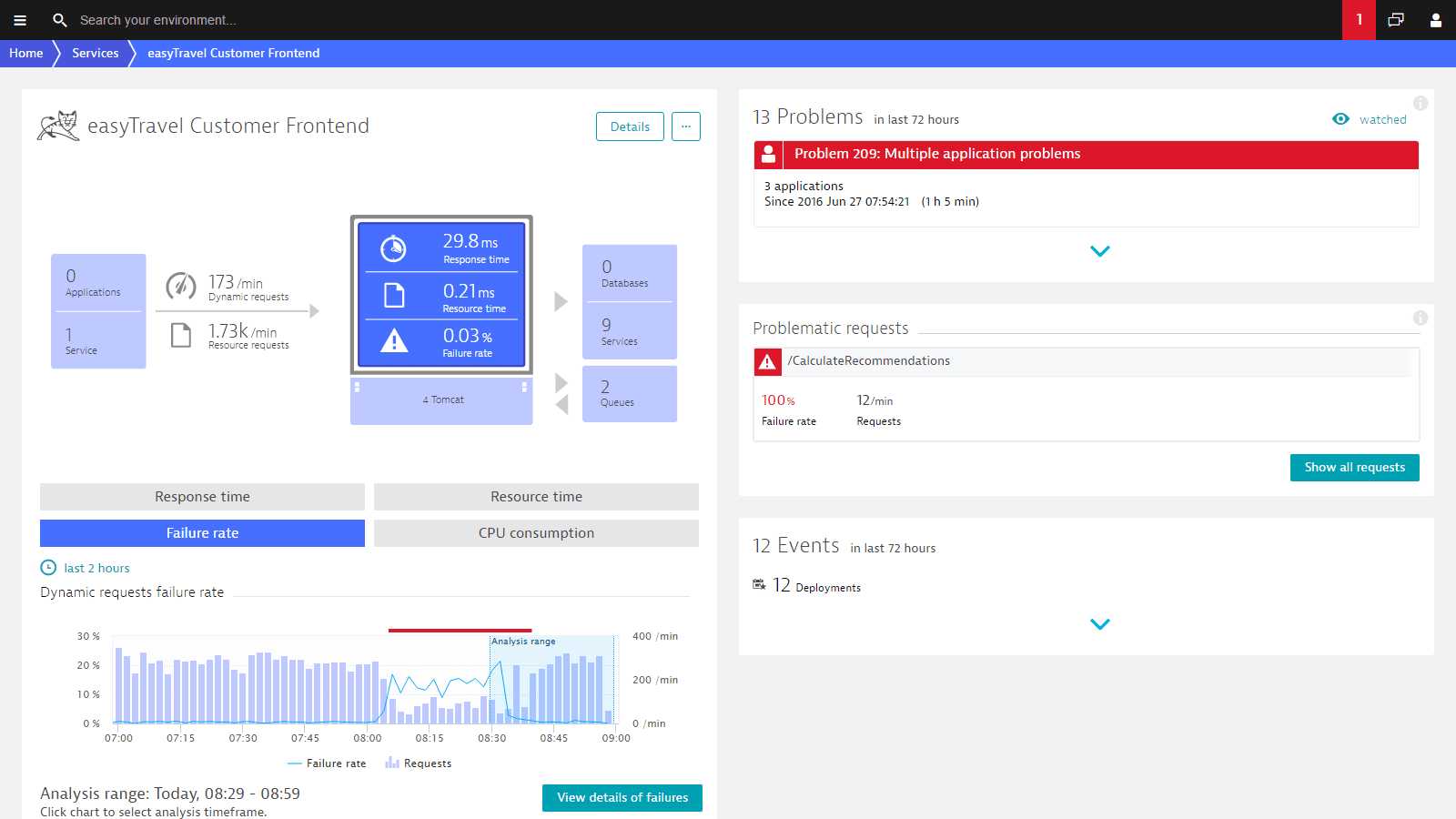Click the red problem bar above chart
Screen dimensions: 1456x819
click(x=460, y=630)
